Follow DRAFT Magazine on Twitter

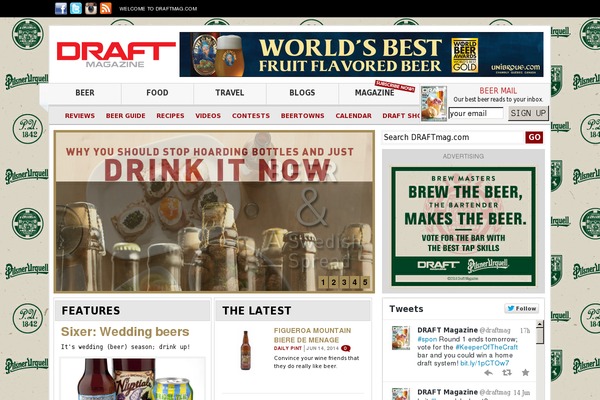(x=522, y=309)
